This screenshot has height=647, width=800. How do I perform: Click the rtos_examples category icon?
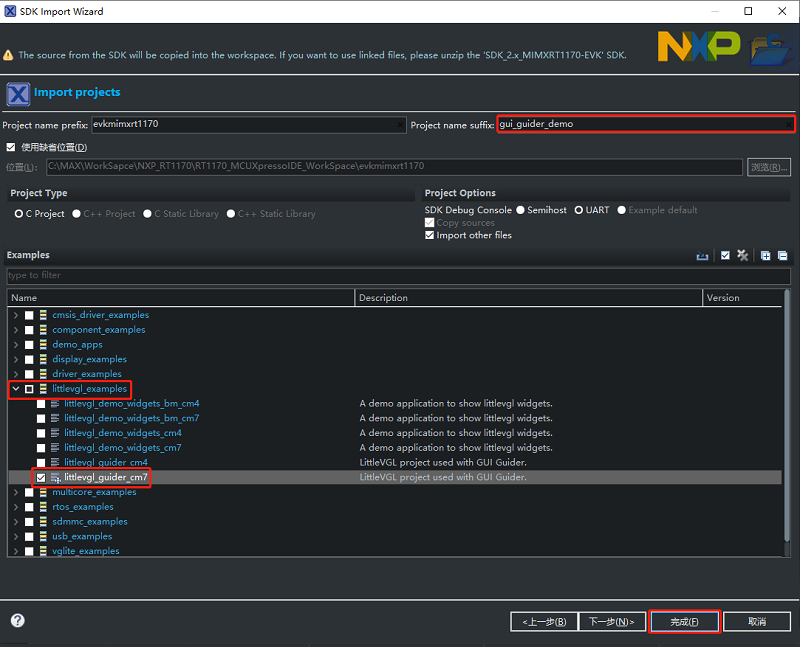pos(43,507)
